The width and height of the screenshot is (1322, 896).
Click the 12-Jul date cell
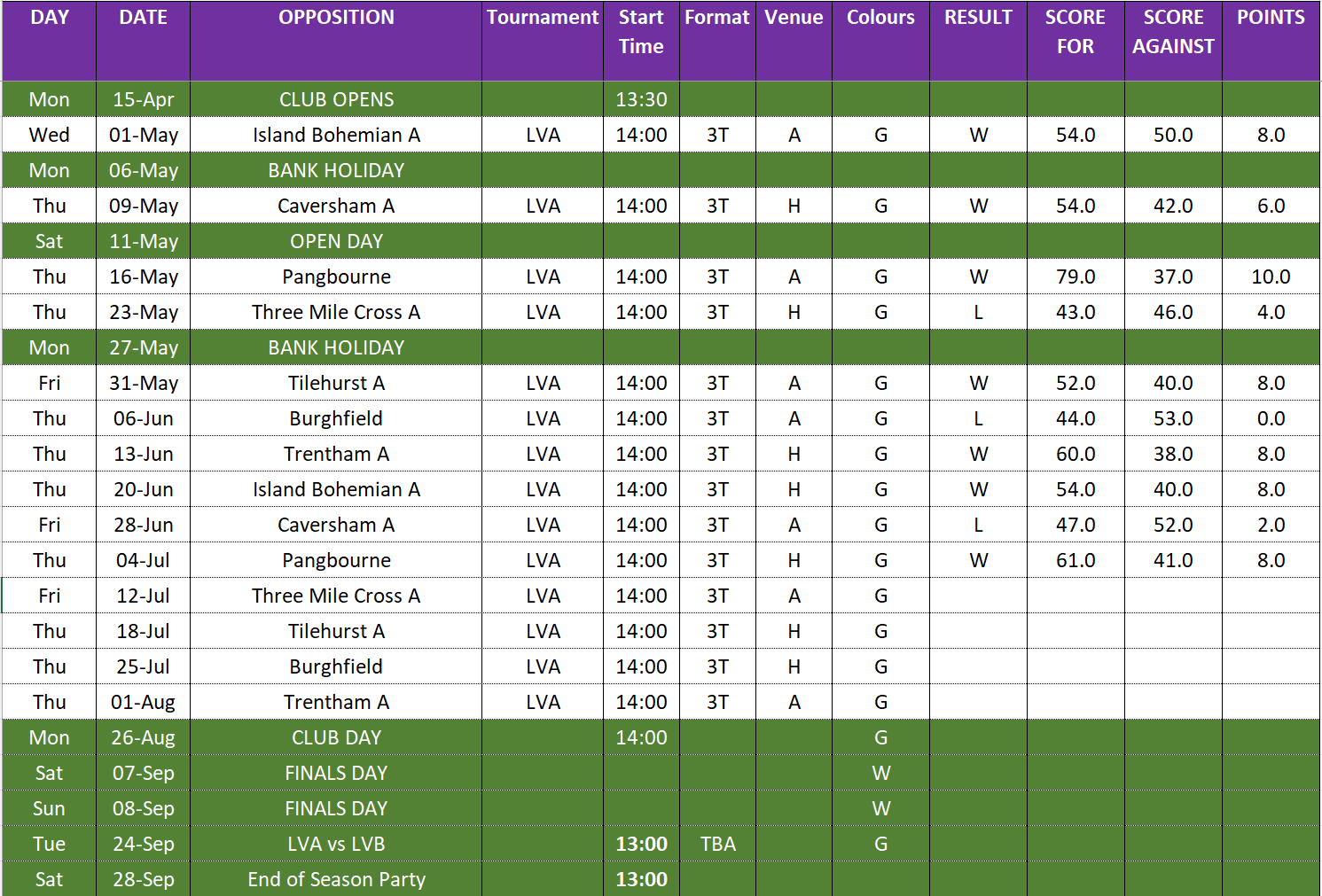tap(143, 596)
